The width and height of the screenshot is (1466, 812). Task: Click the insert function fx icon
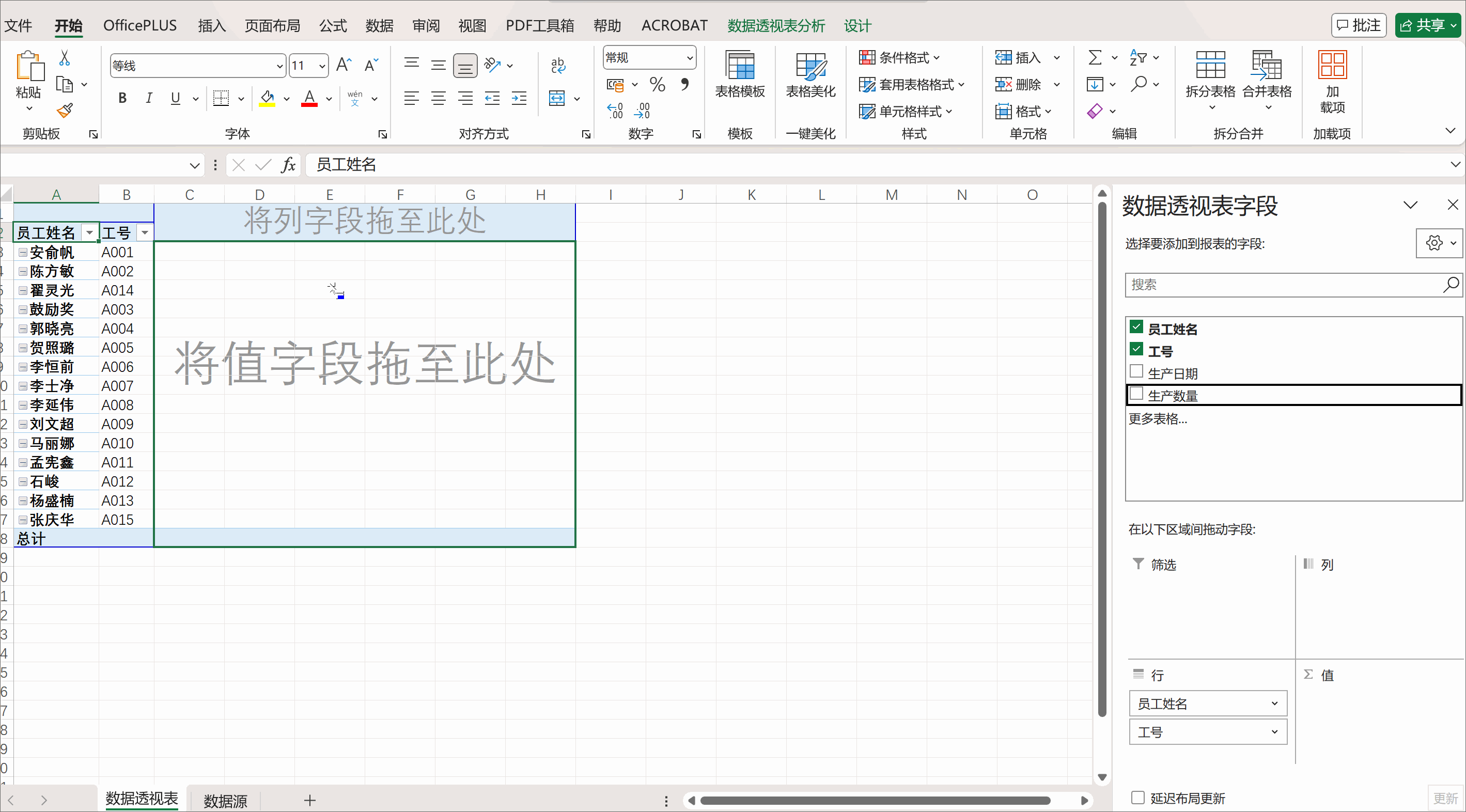pyautogui.click(x=288, y=165)
